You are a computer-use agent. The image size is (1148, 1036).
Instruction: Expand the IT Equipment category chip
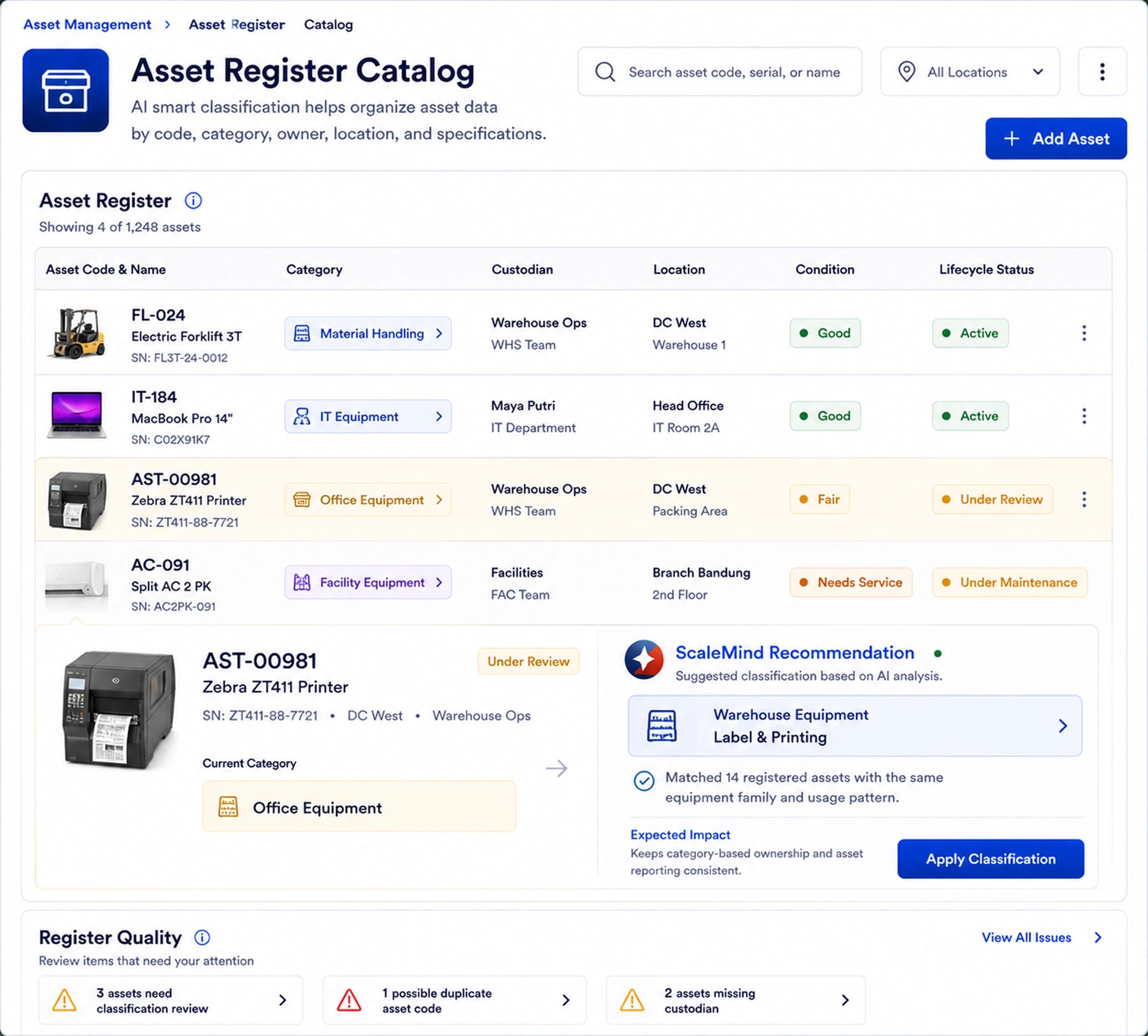(x=368, y=416)
